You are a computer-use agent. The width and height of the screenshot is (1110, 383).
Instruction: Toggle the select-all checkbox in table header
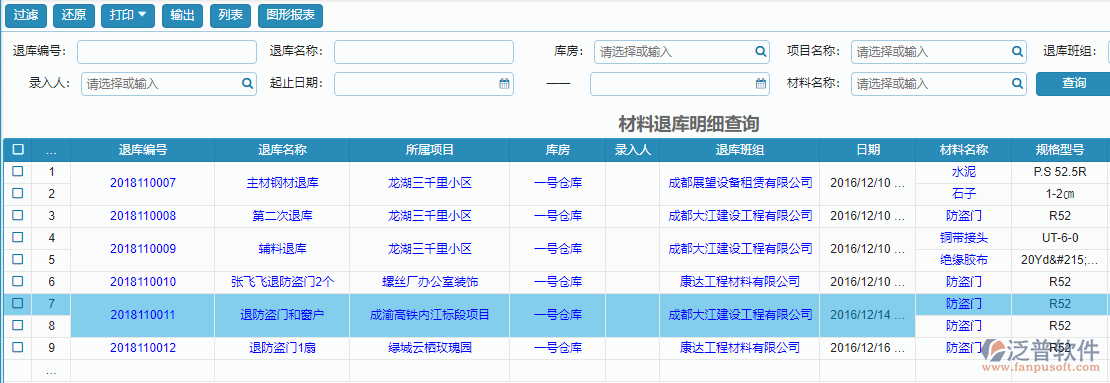tap(18, 149)
